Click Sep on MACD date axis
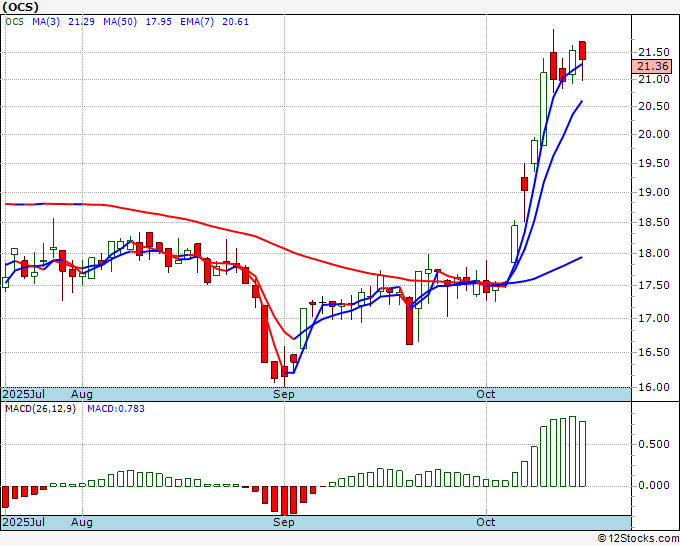 pyautogui.click(x=284, y=522)
